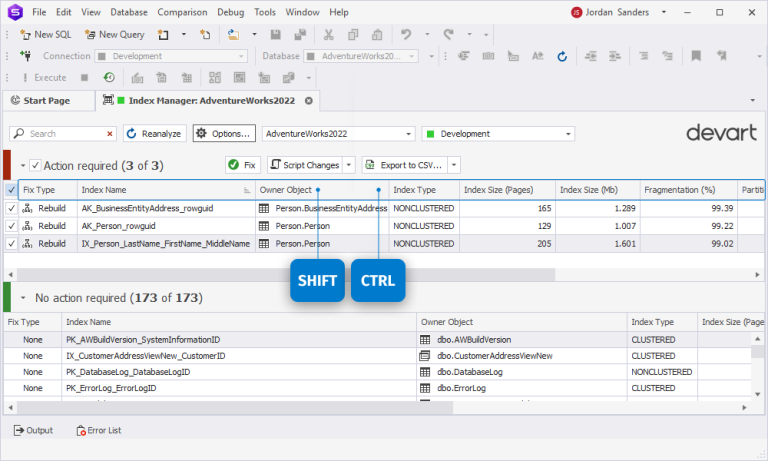Open the AdventureWorks2022 database dropdown
The width and height of the screenshot is (768, 461).
(338, 134)
